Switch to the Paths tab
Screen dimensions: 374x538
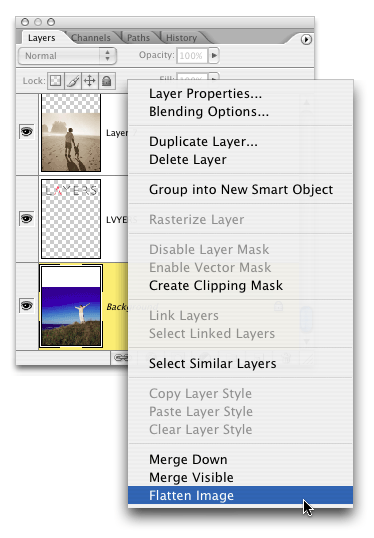point(138,38)
